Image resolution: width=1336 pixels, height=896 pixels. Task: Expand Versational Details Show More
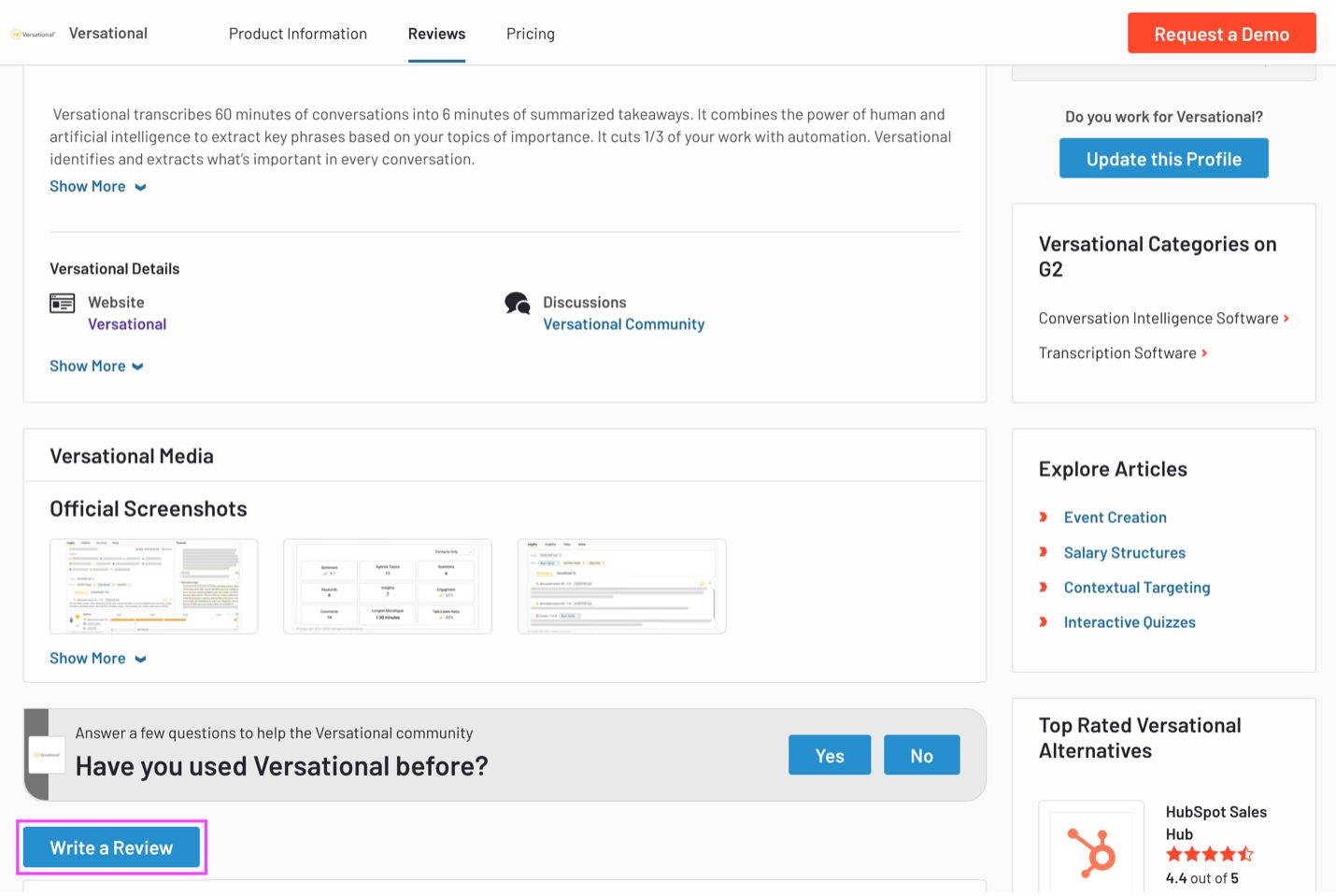pyautogui.click(x=96, y=366)
